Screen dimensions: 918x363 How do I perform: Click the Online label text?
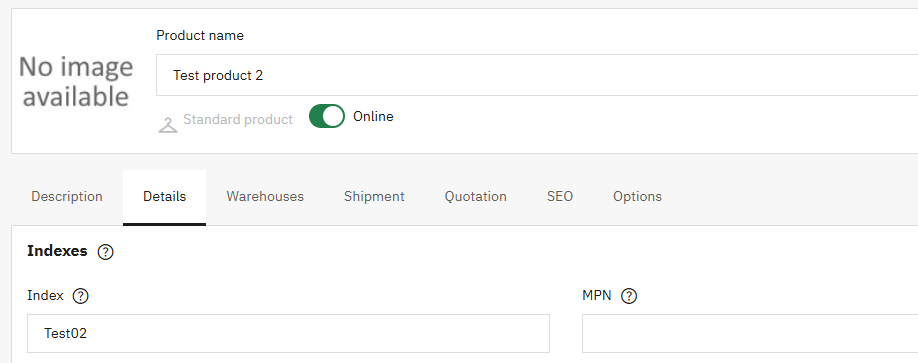(373, 117)
